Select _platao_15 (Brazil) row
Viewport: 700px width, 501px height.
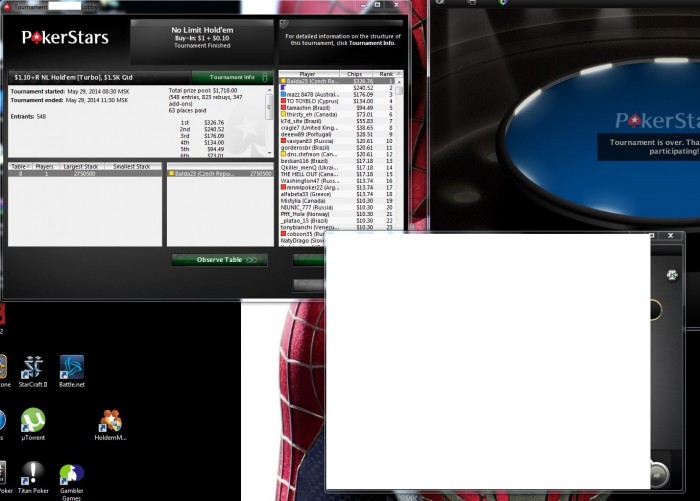(x=337, y=221)
